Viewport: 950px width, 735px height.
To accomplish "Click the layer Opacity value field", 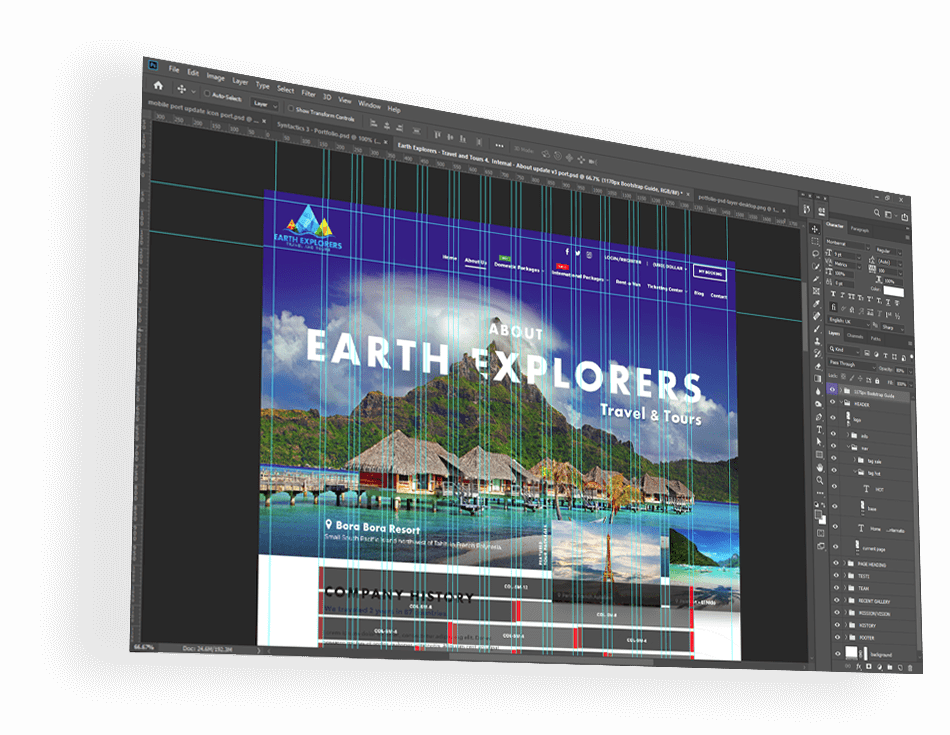I will pos(900,370).
